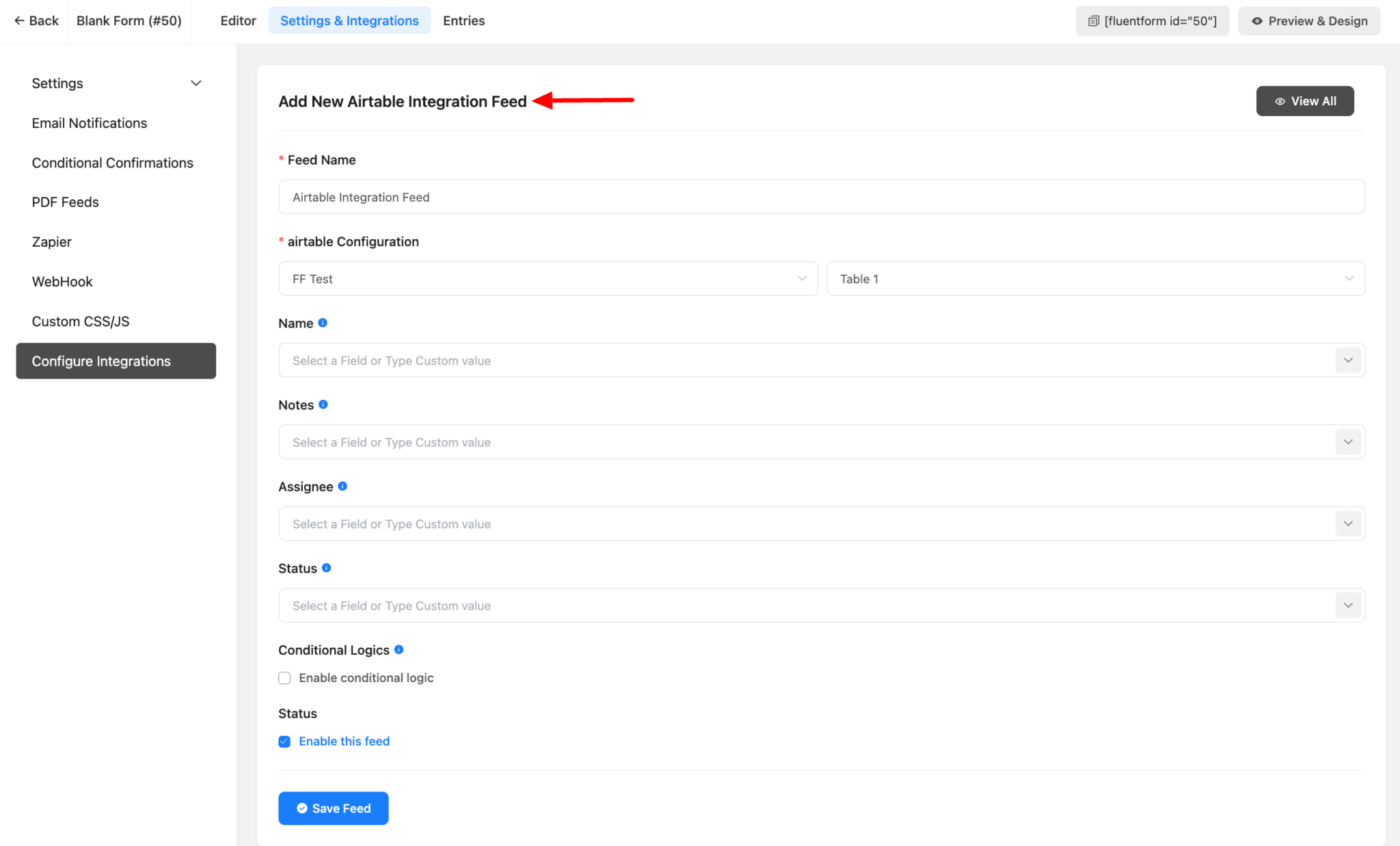
Task: Open the info tooltip beside Notes
Action: (x=325, y=404)
